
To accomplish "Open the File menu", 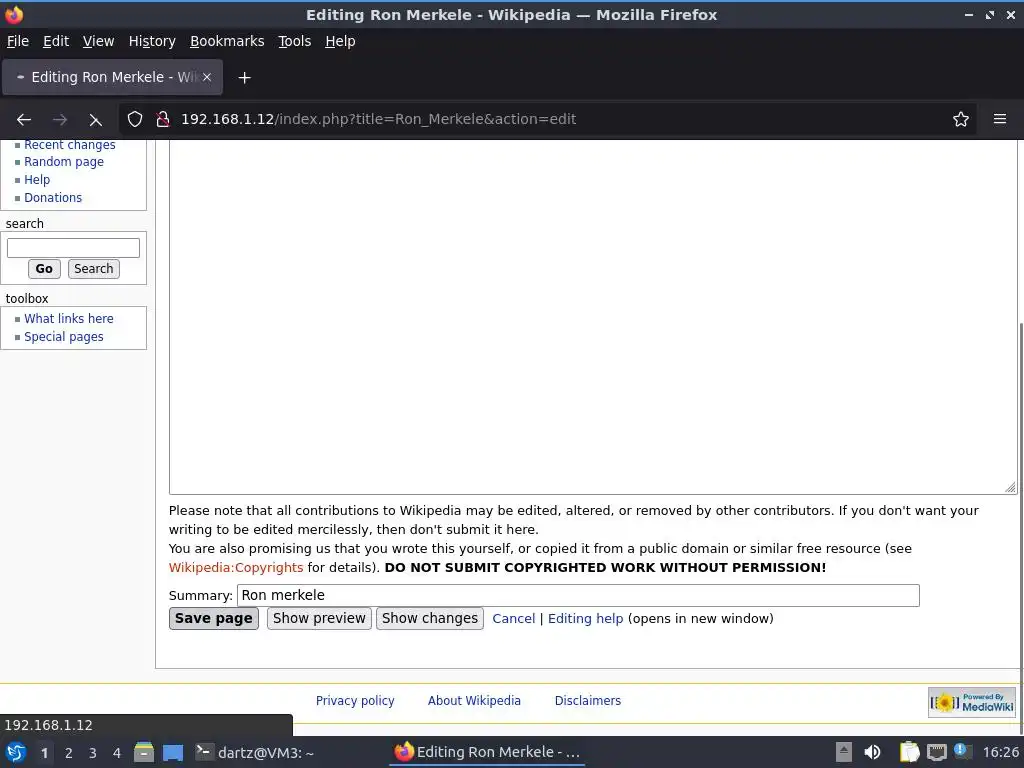I will click(x=18, y=41).
